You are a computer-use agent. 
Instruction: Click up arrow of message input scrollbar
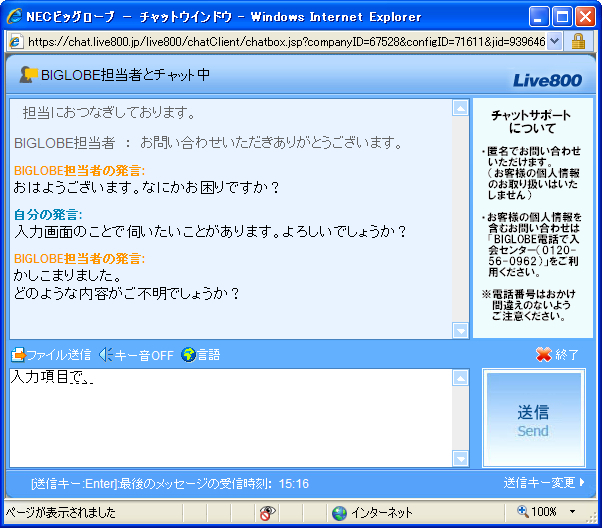click(460, 377)
